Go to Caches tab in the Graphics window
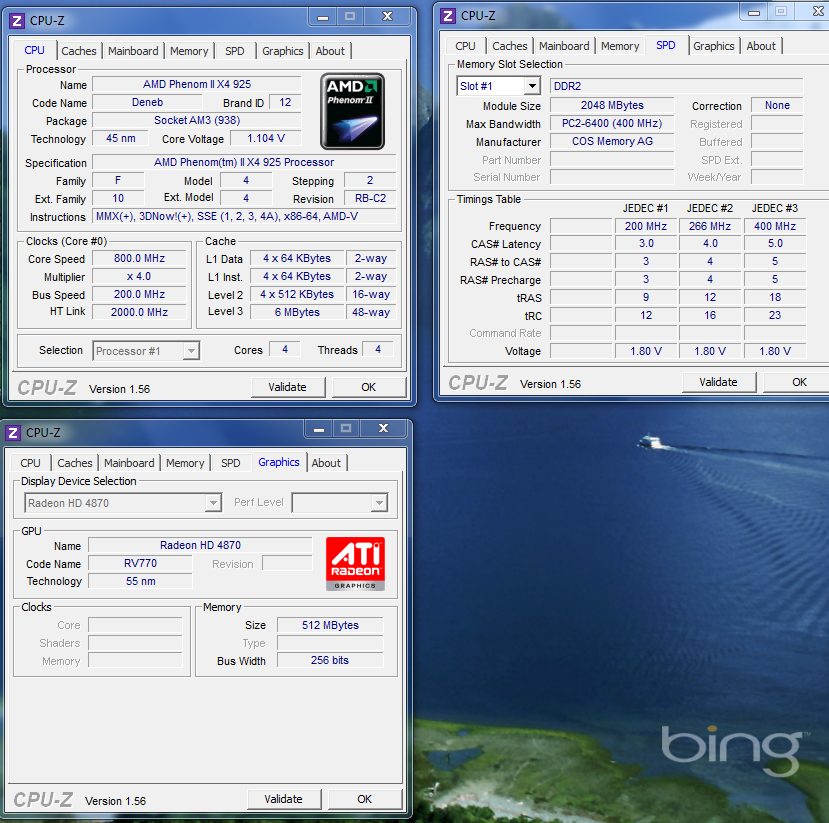Viewport: 829px width, 823px height. point(75,463)
